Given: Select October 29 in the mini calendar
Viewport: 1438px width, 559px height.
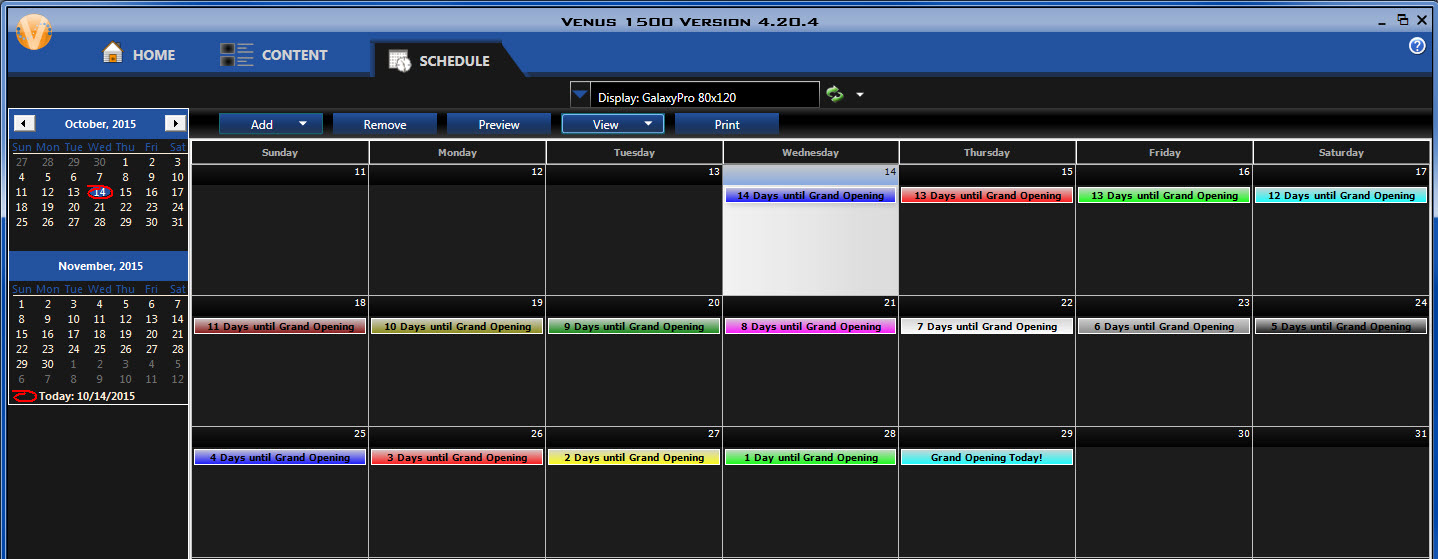Looking at the screenshot, I should [125, 222].
